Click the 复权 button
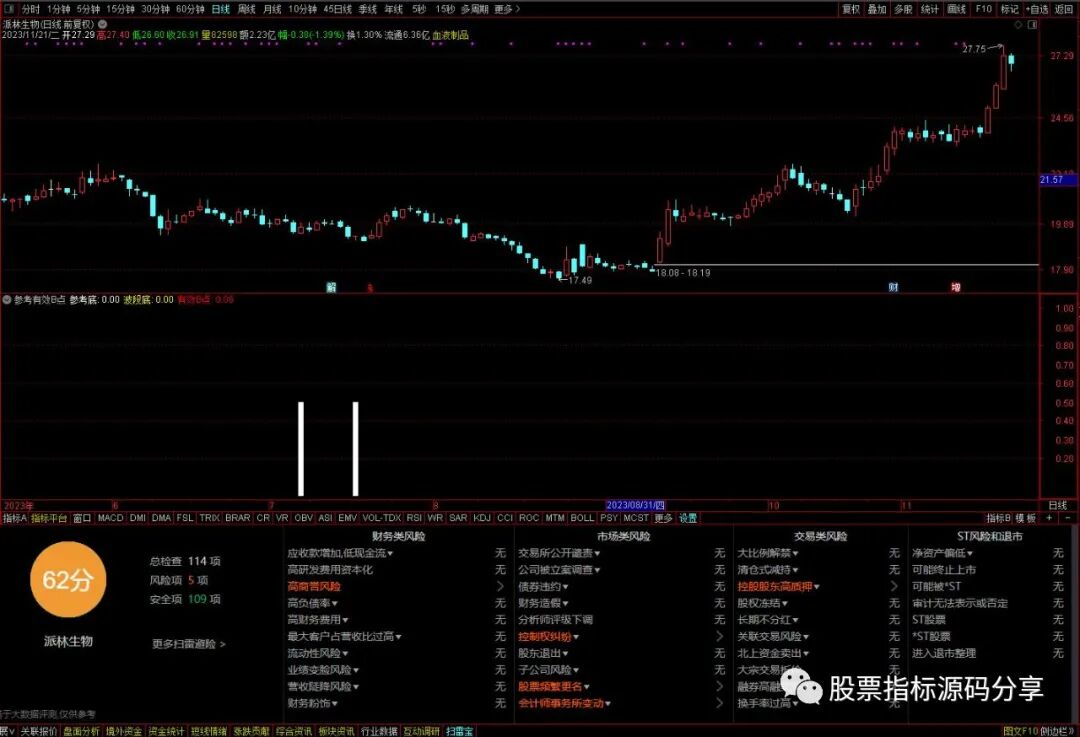This screenshot has width=1080, height=737. click(851, 9)
